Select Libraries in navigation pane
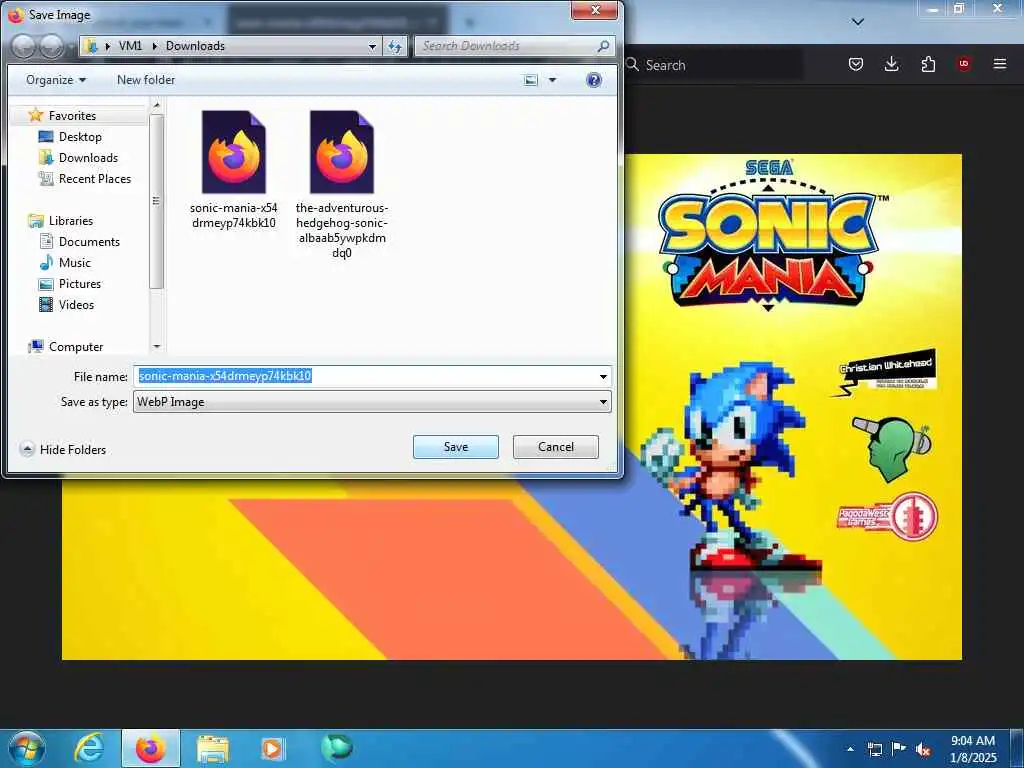Viewport: 1024px width, 768px height. pos(71,221)
